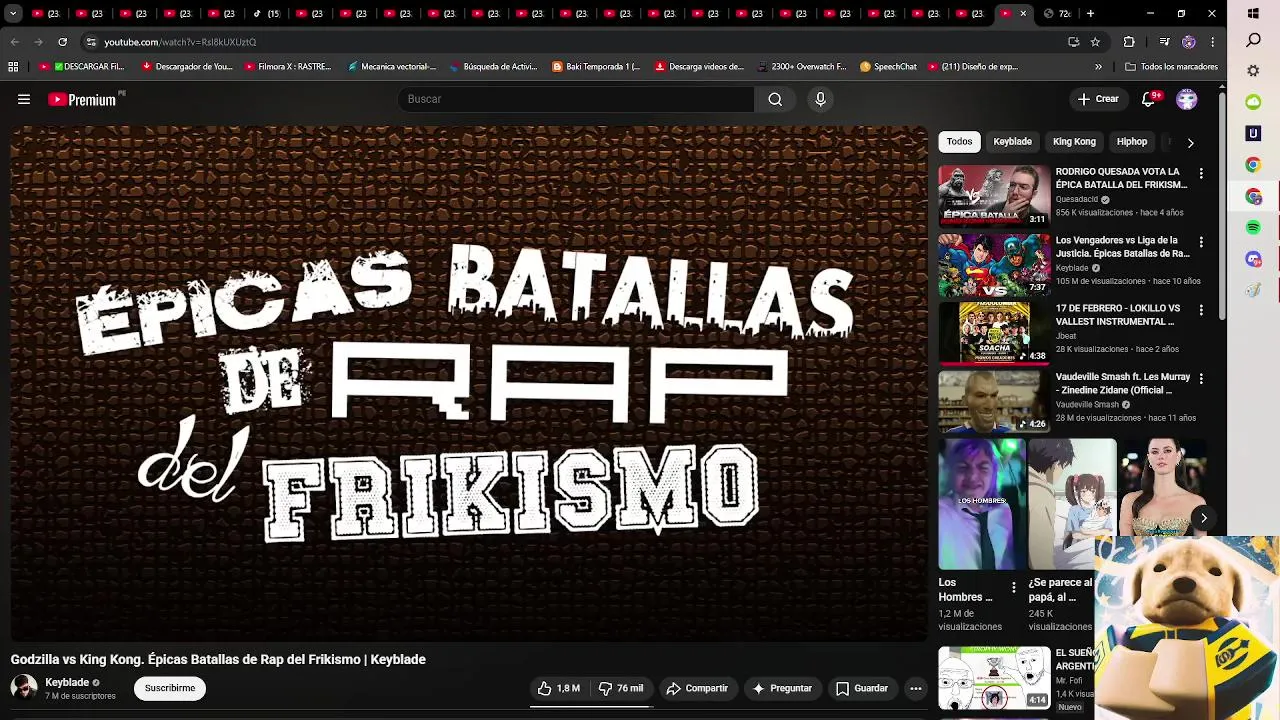This screenshot has width=1280, height=720.
Task: Open the Los Hombres short thumbnail
Action: click(x=981, y=503)
